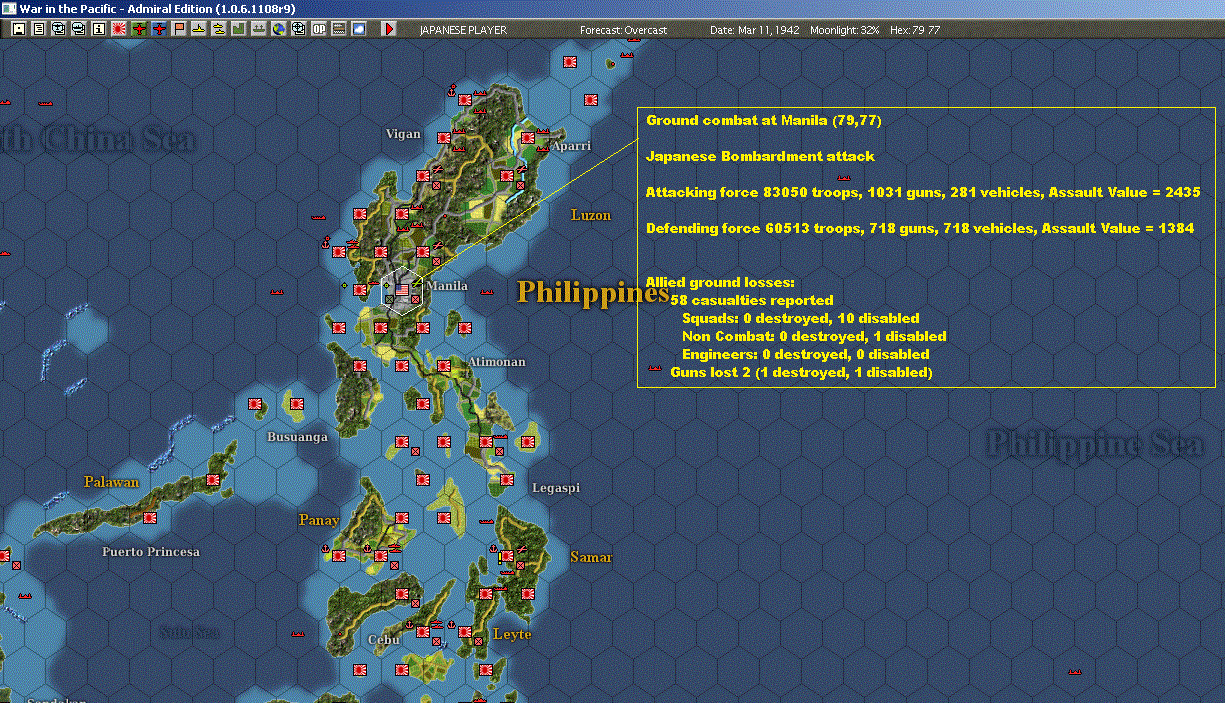Viewport: 1225px width, 703px height.
Task: Click 'Non Combat: 0 destroyed, 1 disabled' line
Action: 814,336
